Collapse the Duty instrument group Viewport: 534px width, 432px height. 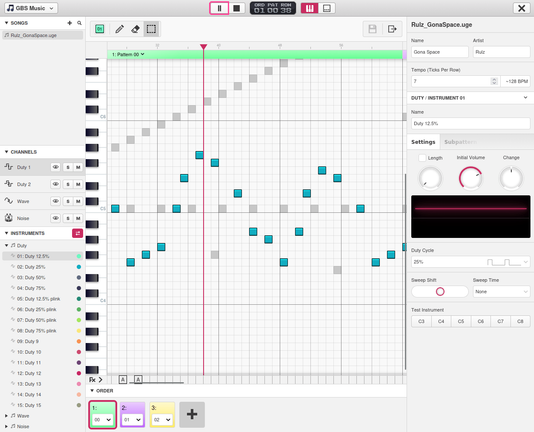[6, 245]
